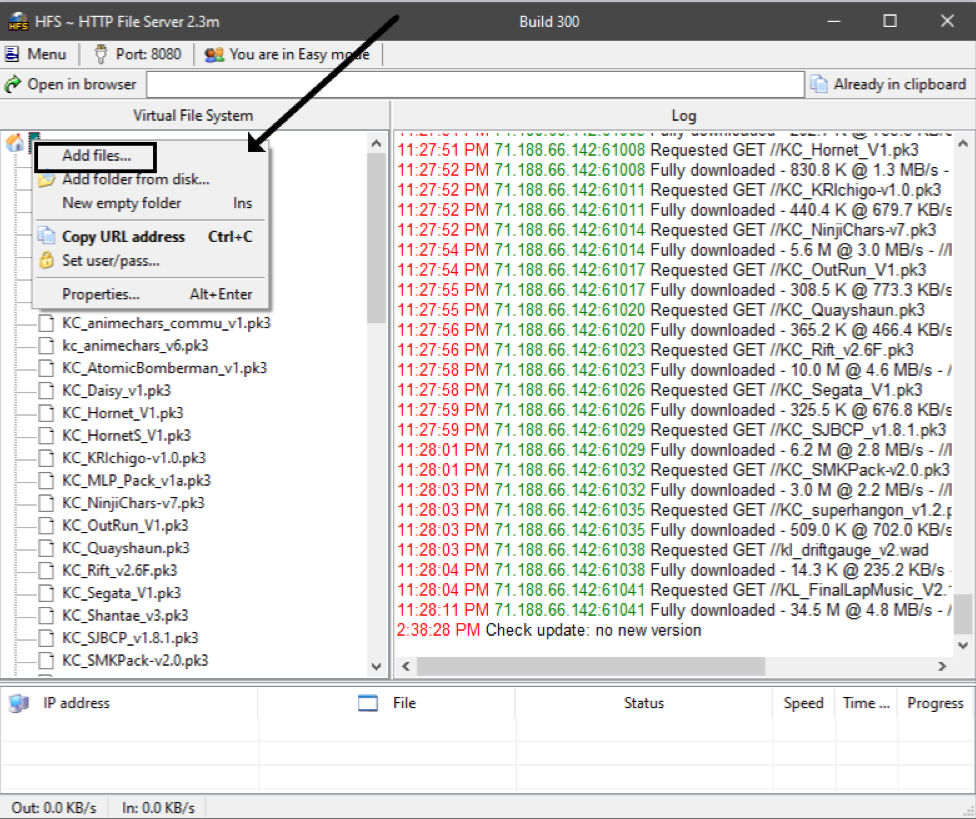
Task: Click the Time column header
Action: 866,703
